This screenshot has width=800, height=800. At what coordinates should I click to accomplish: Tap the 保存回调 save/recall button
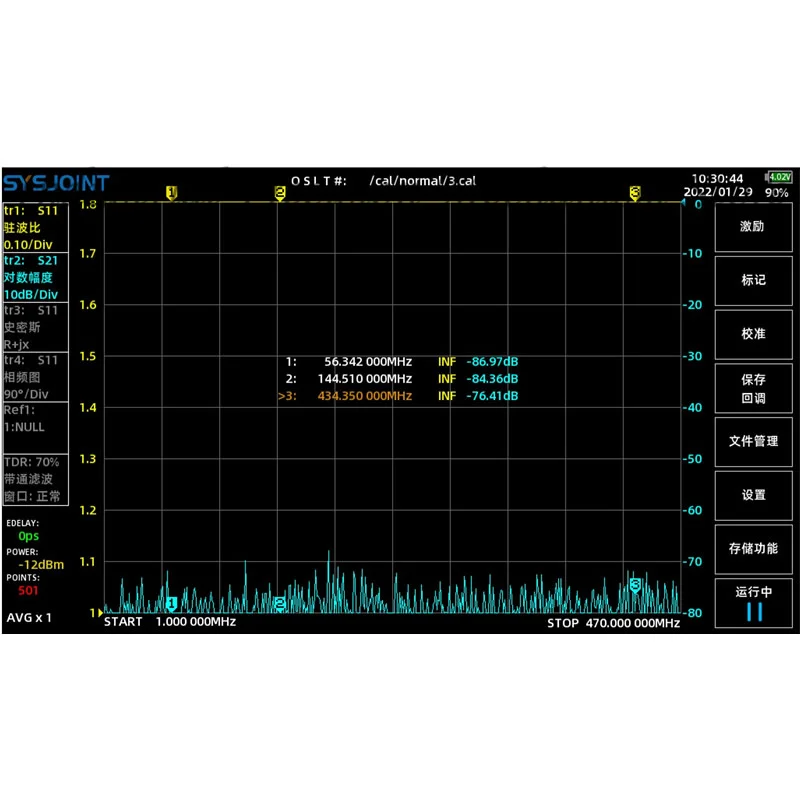coord(753,388)
